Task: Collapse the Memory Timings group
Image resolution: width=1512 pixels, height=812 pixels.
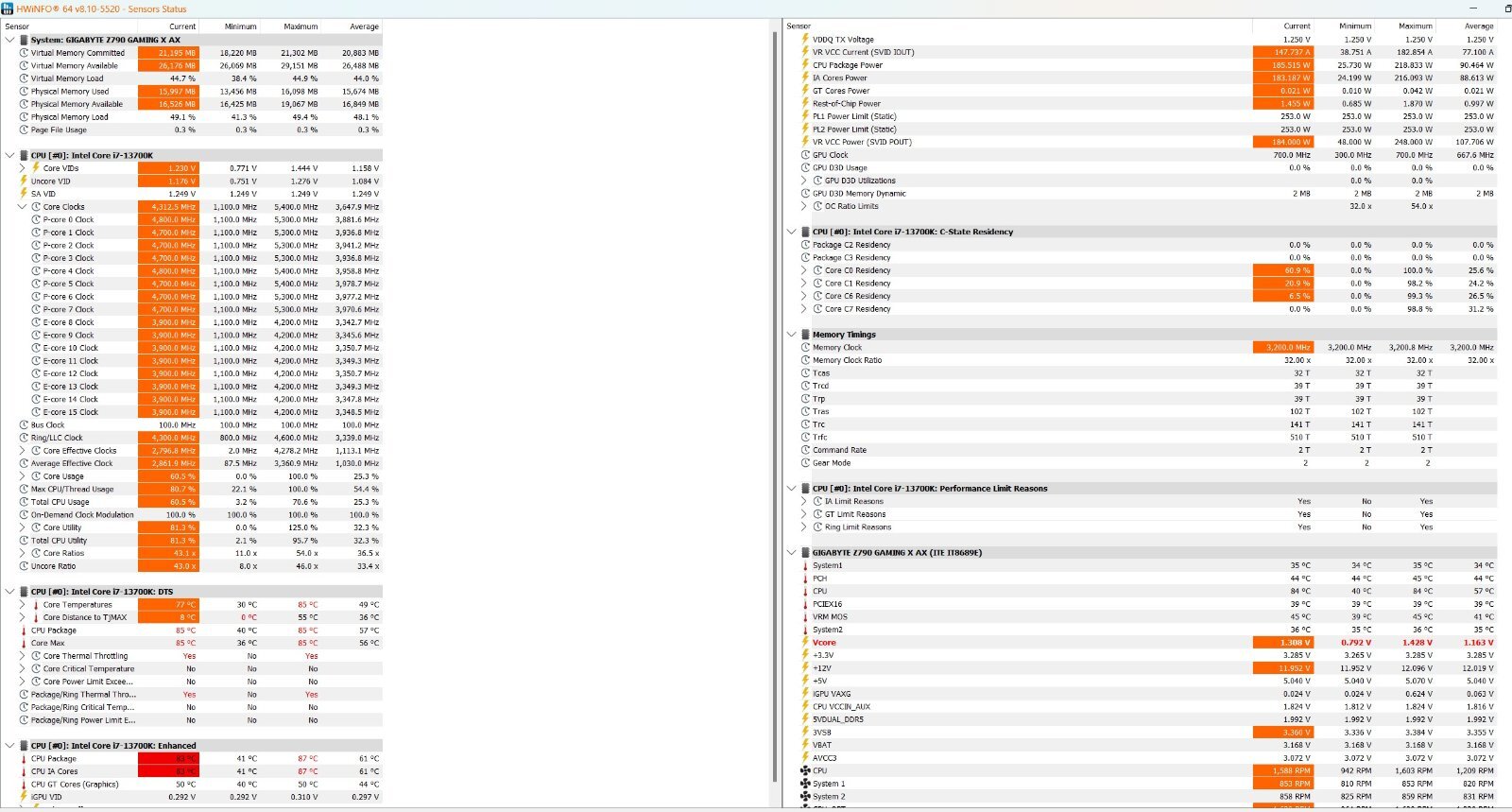Action: pyautogui.click(x=792, y=334)
